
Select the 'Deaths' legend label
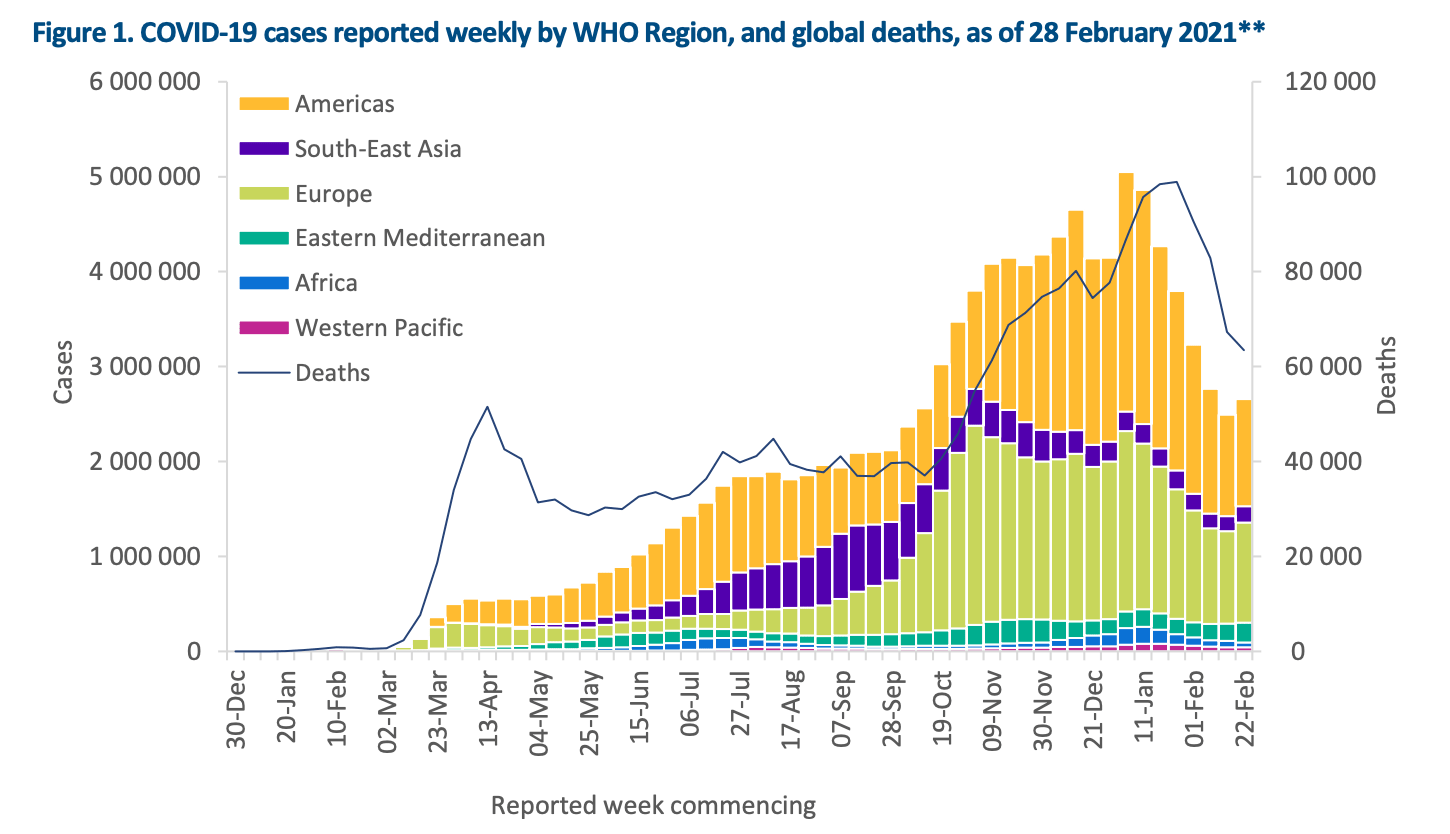click(x=332, y=373)
